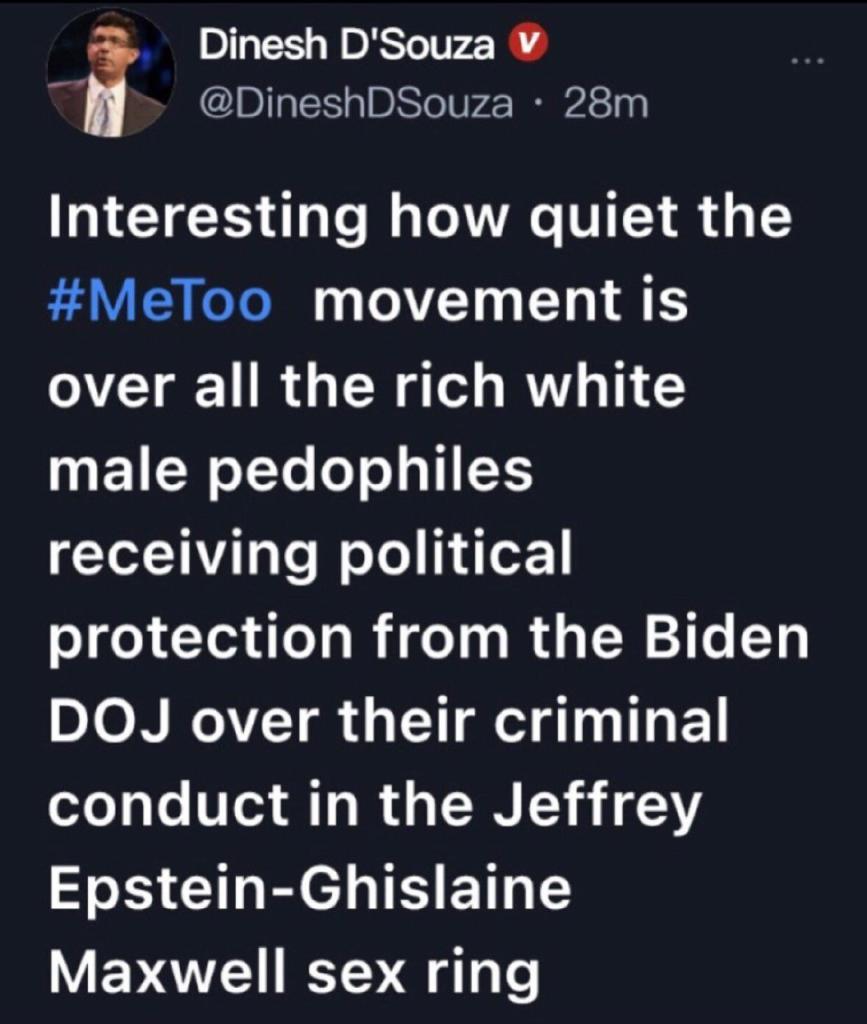Screen dimensions: 867x1024
Task: Open the tweet author's profile picture
Action: [110, 72]
